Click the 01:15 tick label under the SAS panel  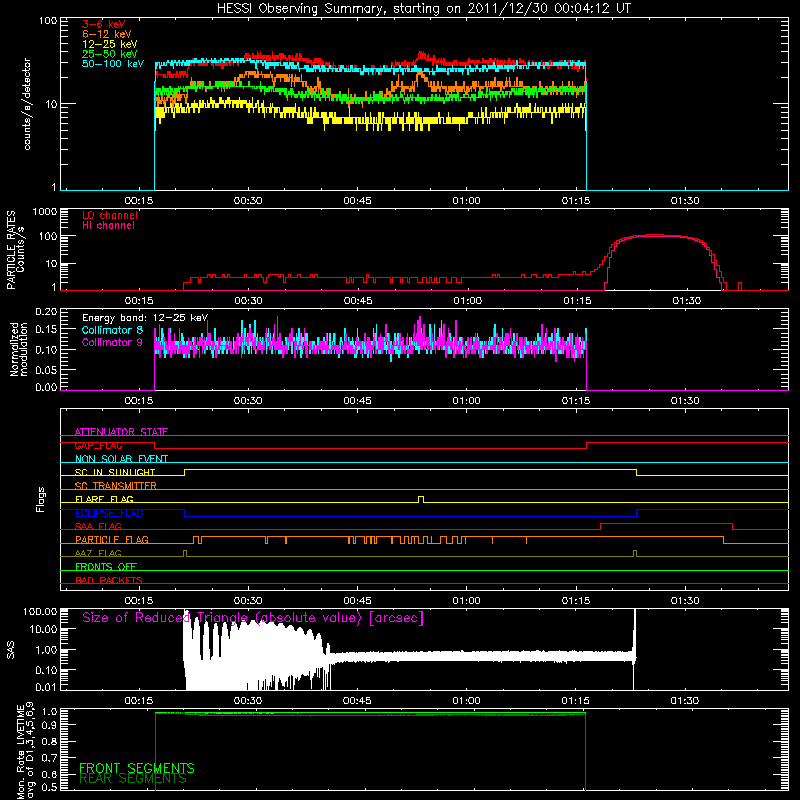[x=576, y=701]
